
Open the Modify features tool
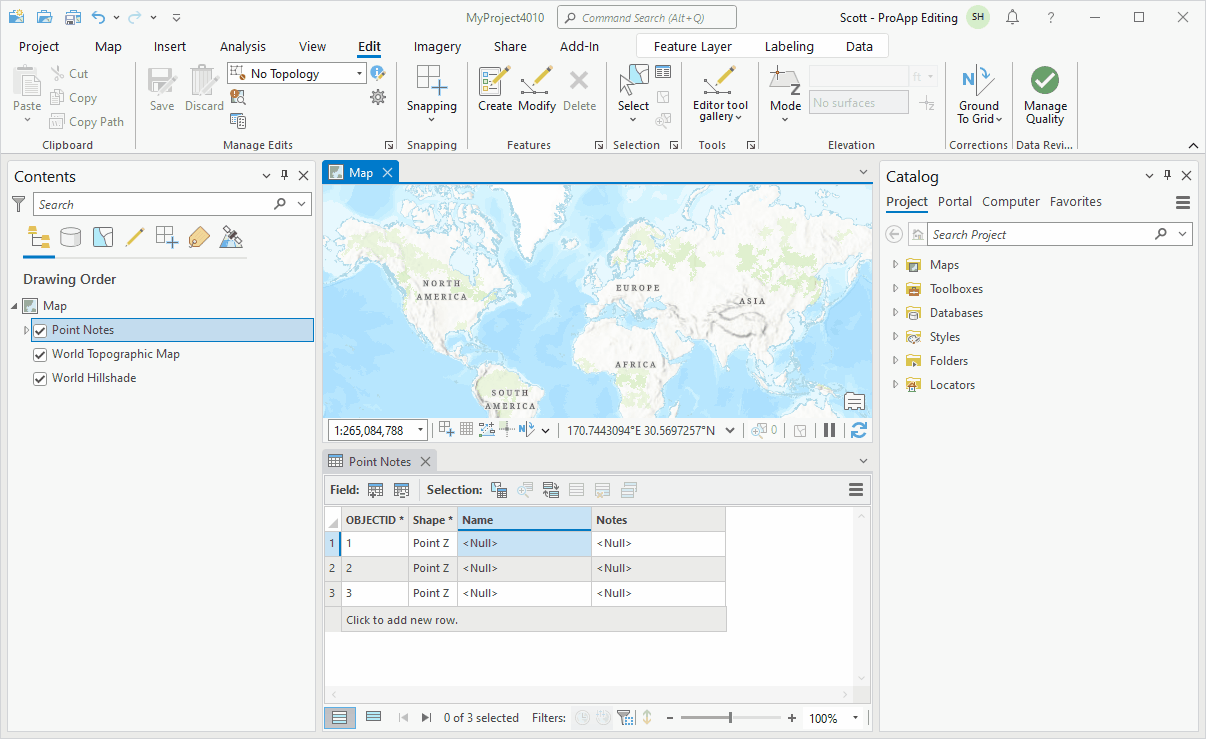click(537, 82)
